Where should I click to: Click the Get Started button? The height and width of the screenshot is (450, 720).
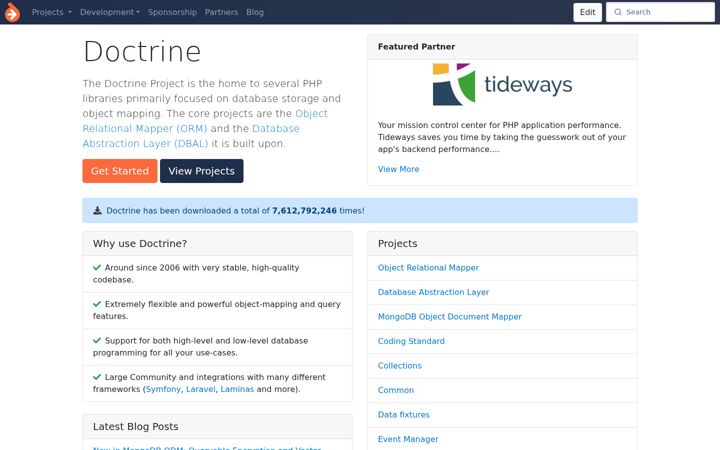[120, 171]
